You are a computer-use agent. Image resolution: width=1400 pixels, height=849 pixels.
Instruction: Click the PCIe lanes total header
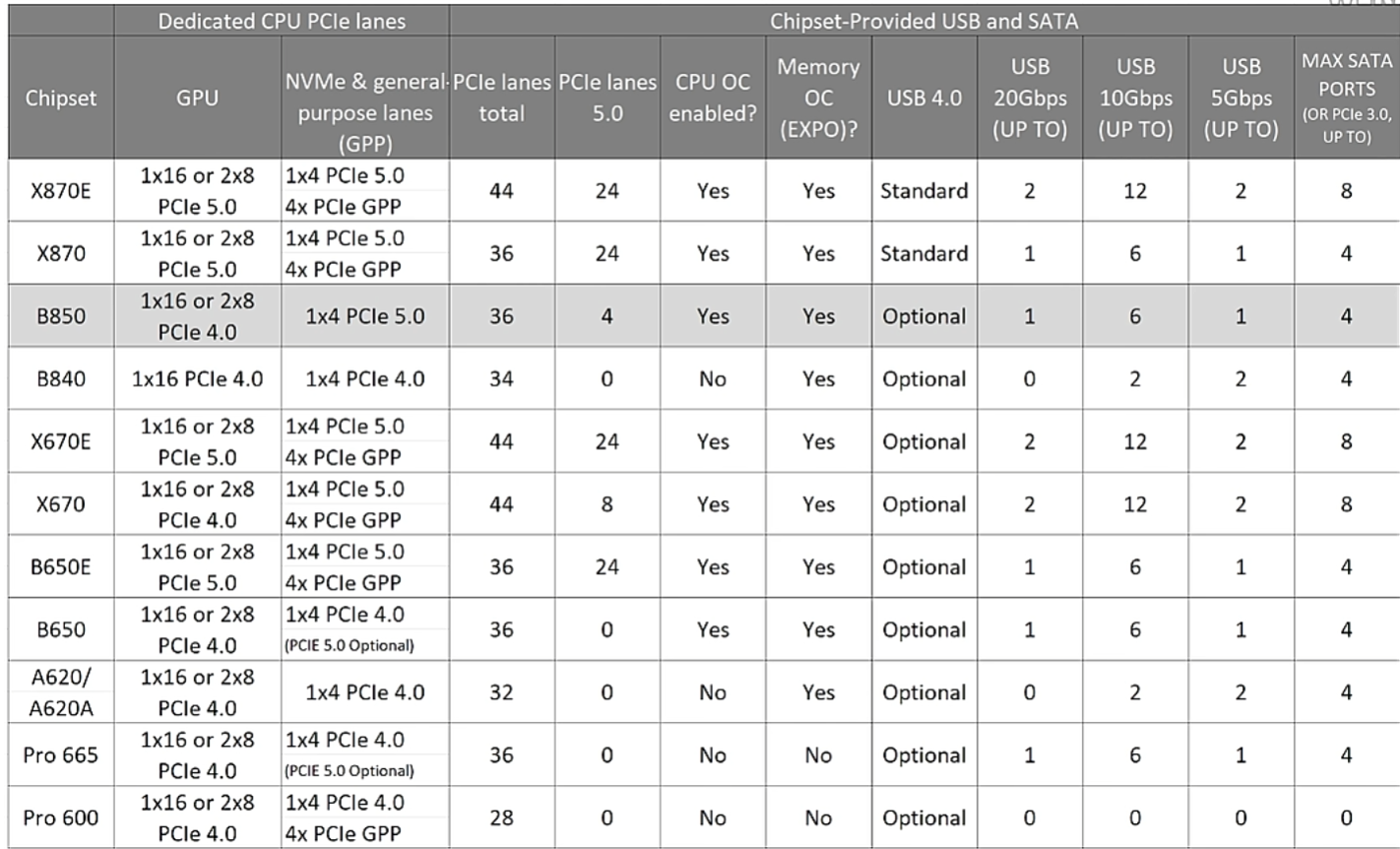(501, 98)
